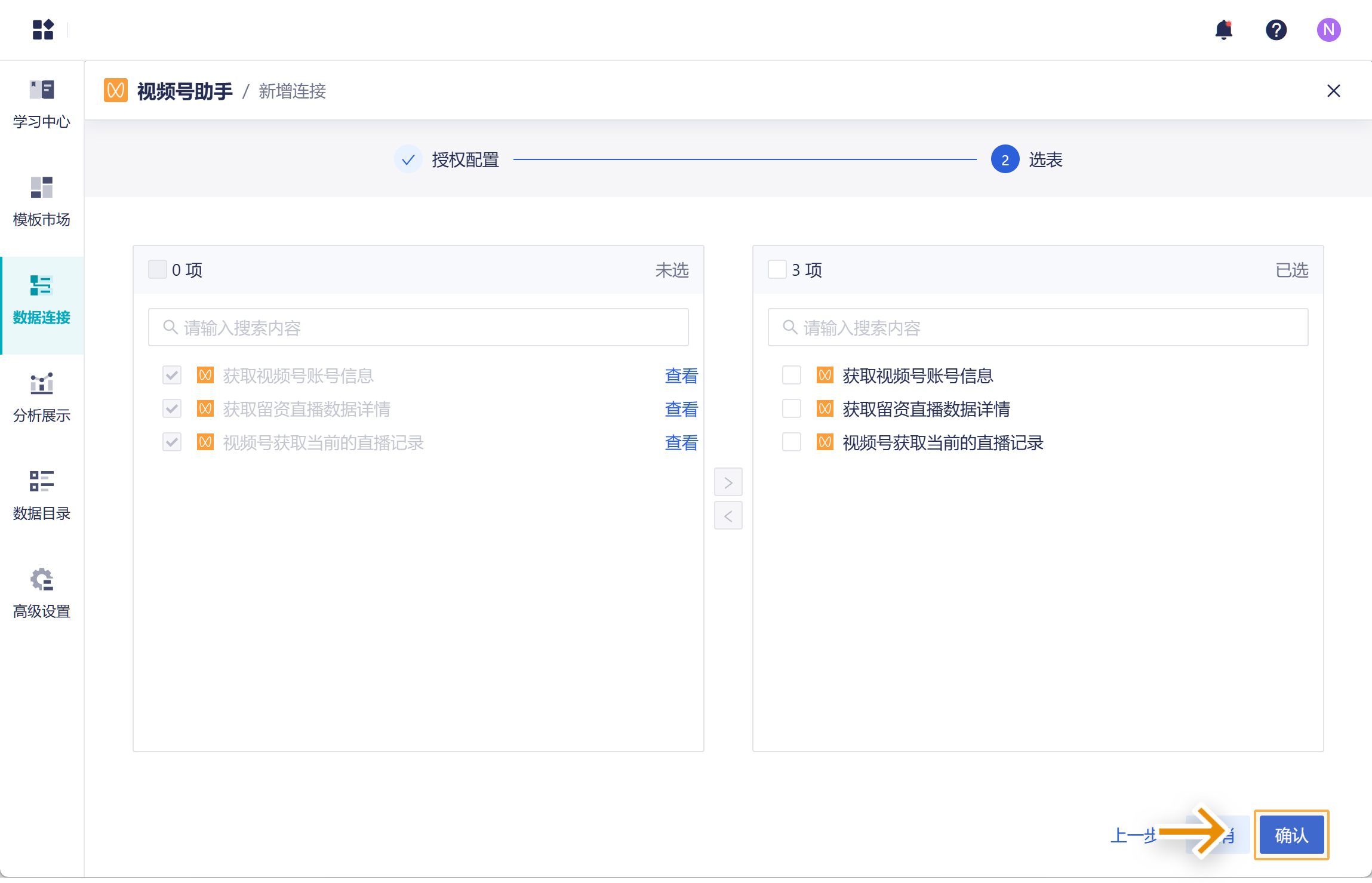The width and height of the screenshot is (1372, 883).
Task: Click 查看 link for 获取留资直播数据详情
Action: coord(681,409)
